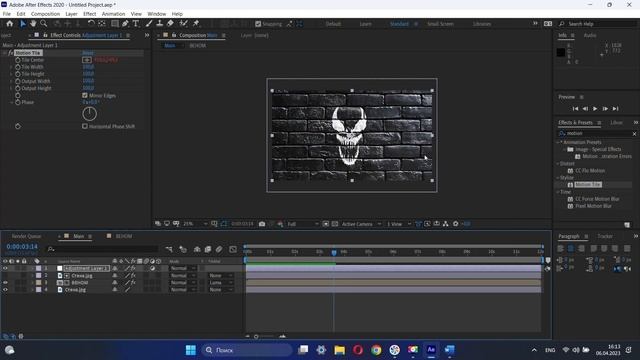Click the Windows Start button
This screenshot has height=360, width=640.
[x=191, y=350]
